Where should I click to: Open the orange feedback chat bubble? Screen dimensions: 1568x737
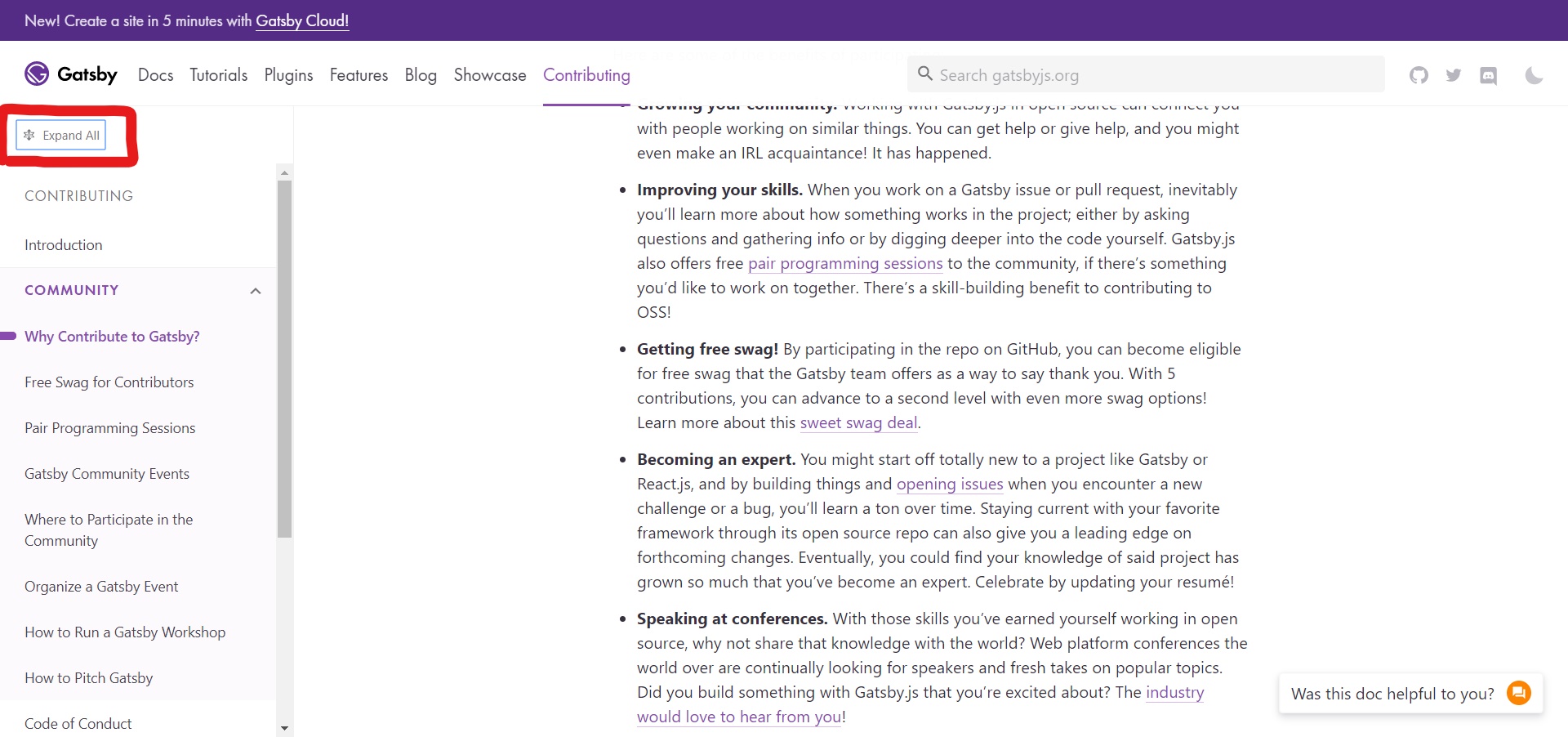point(1518,692)
